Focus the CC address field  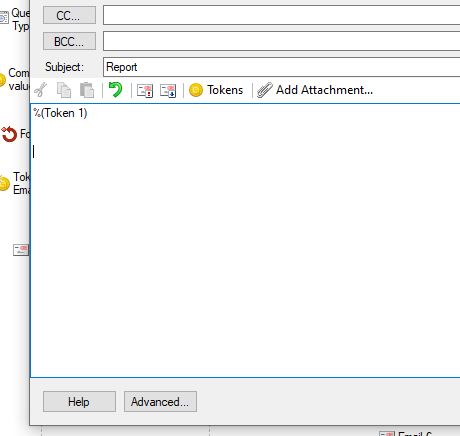pos(282,15)
